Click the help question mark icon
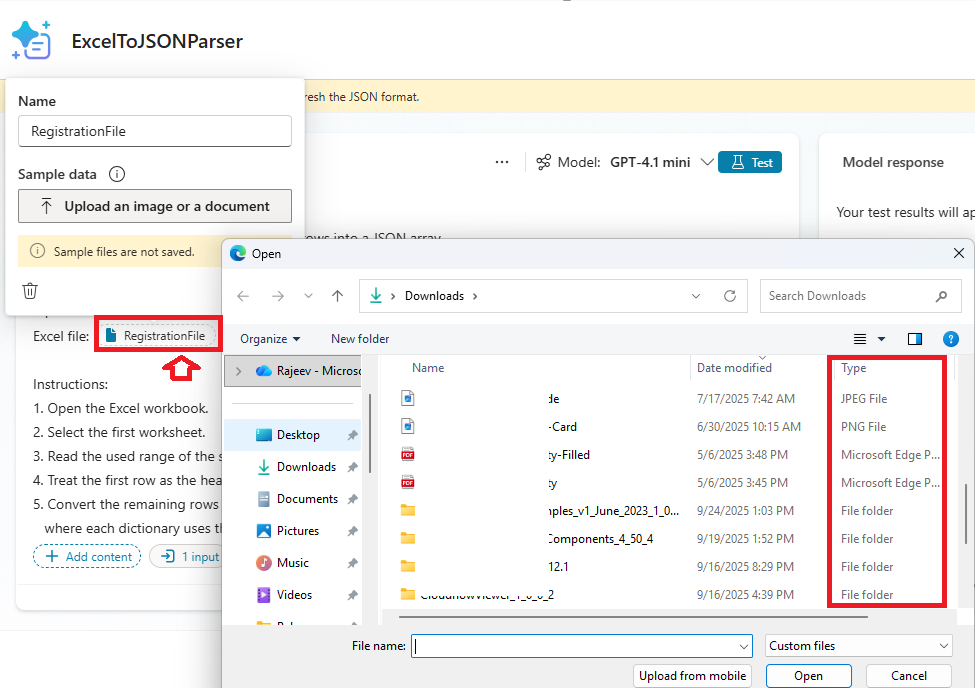Image resolution: width=975 pixels, height=691 pixels. (x=951, y=339)
